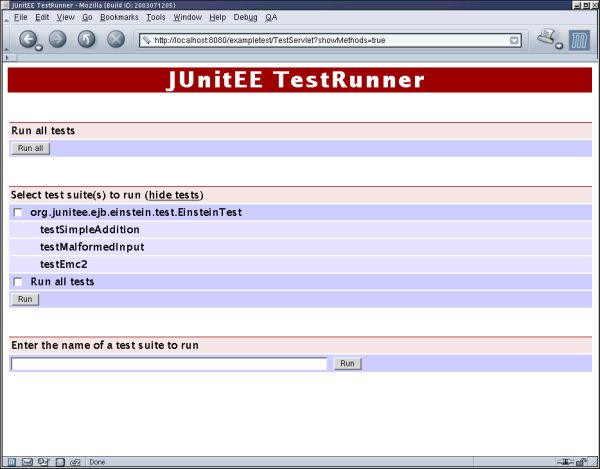This screenshot has height=469, width=600.
Task: Click the 'Run all tests' section heading at top
Action: click(43, 131)
